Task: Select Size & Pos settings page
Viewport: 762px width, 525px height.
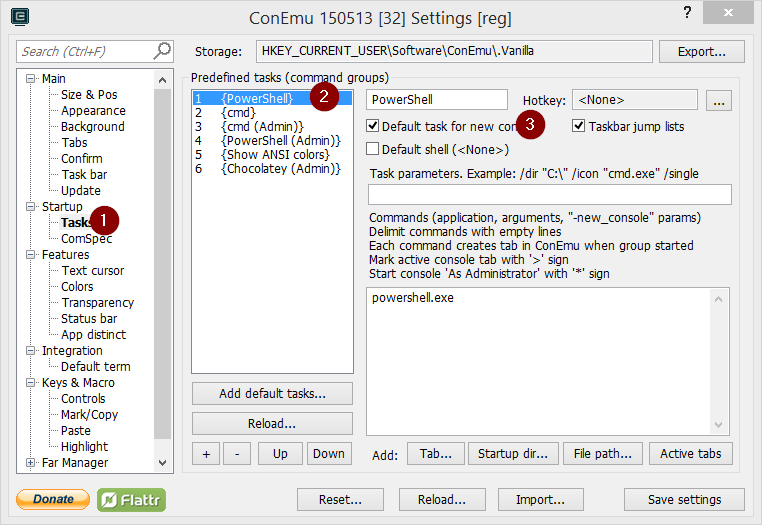Action: point(89,94)
